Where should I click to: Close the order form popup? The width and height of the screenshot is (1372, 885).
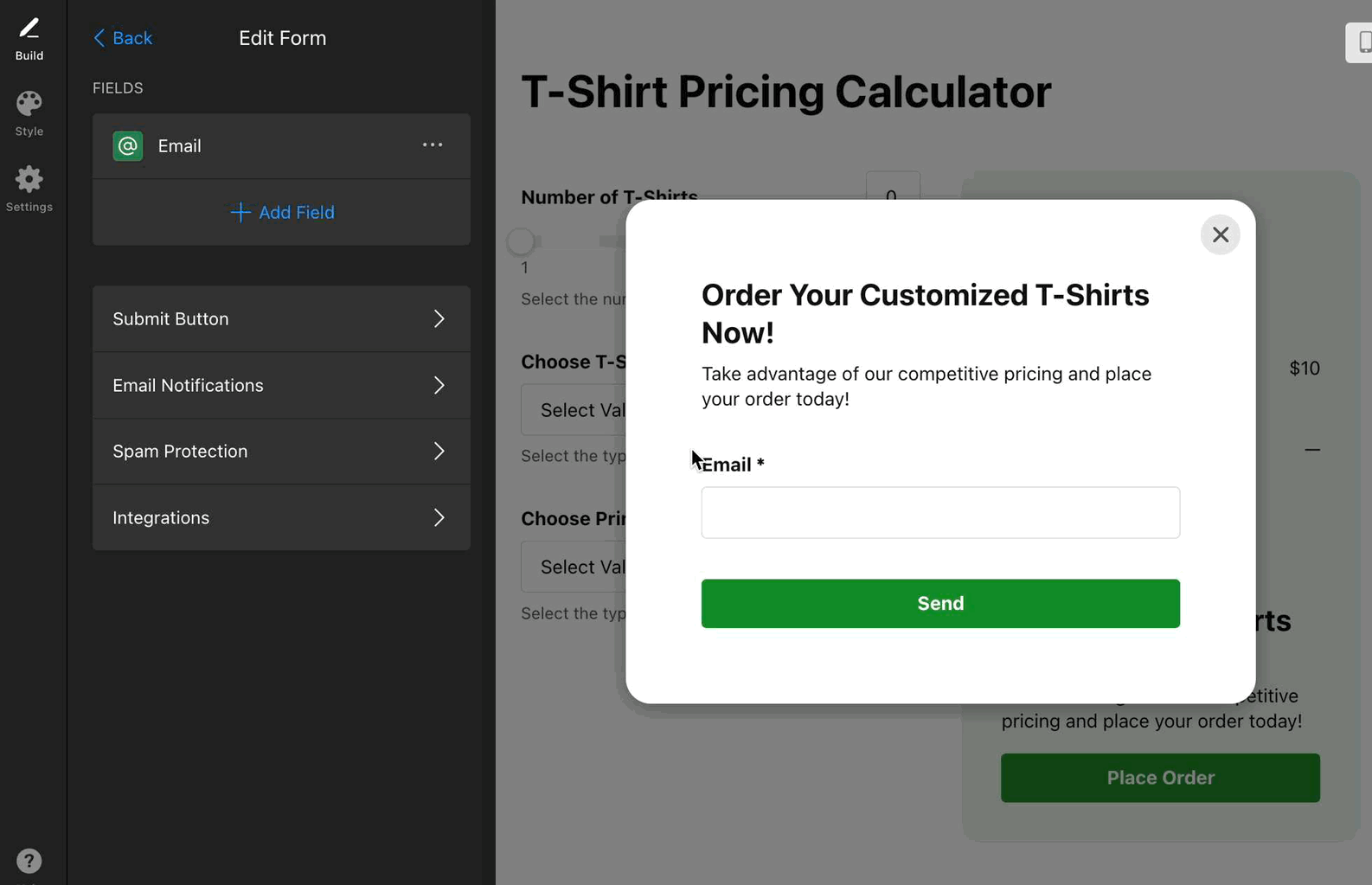point(1220,234)
